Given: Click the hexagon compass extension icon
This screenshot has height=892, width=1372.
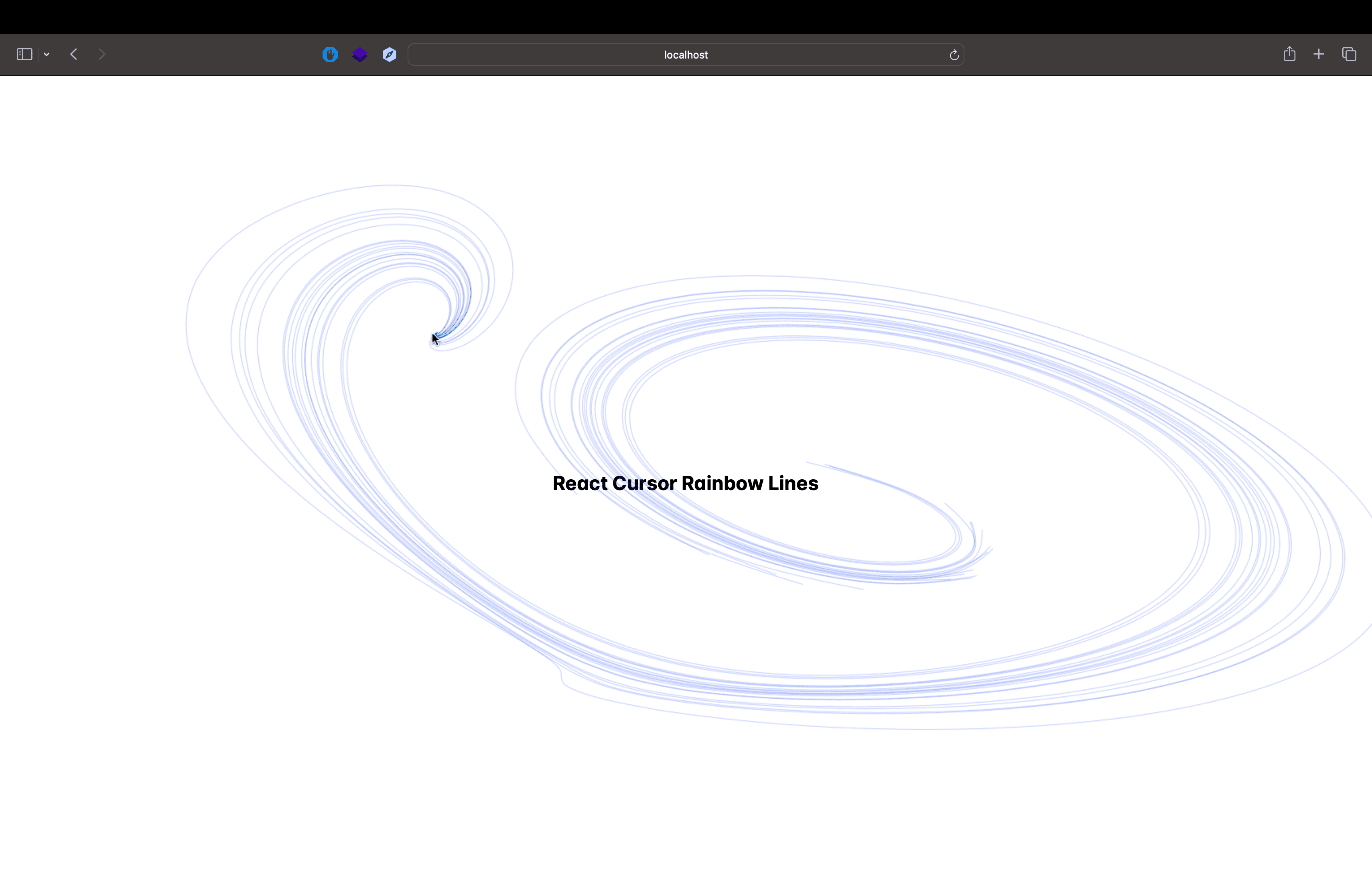Looking at the screenshot, I should 390,55.
